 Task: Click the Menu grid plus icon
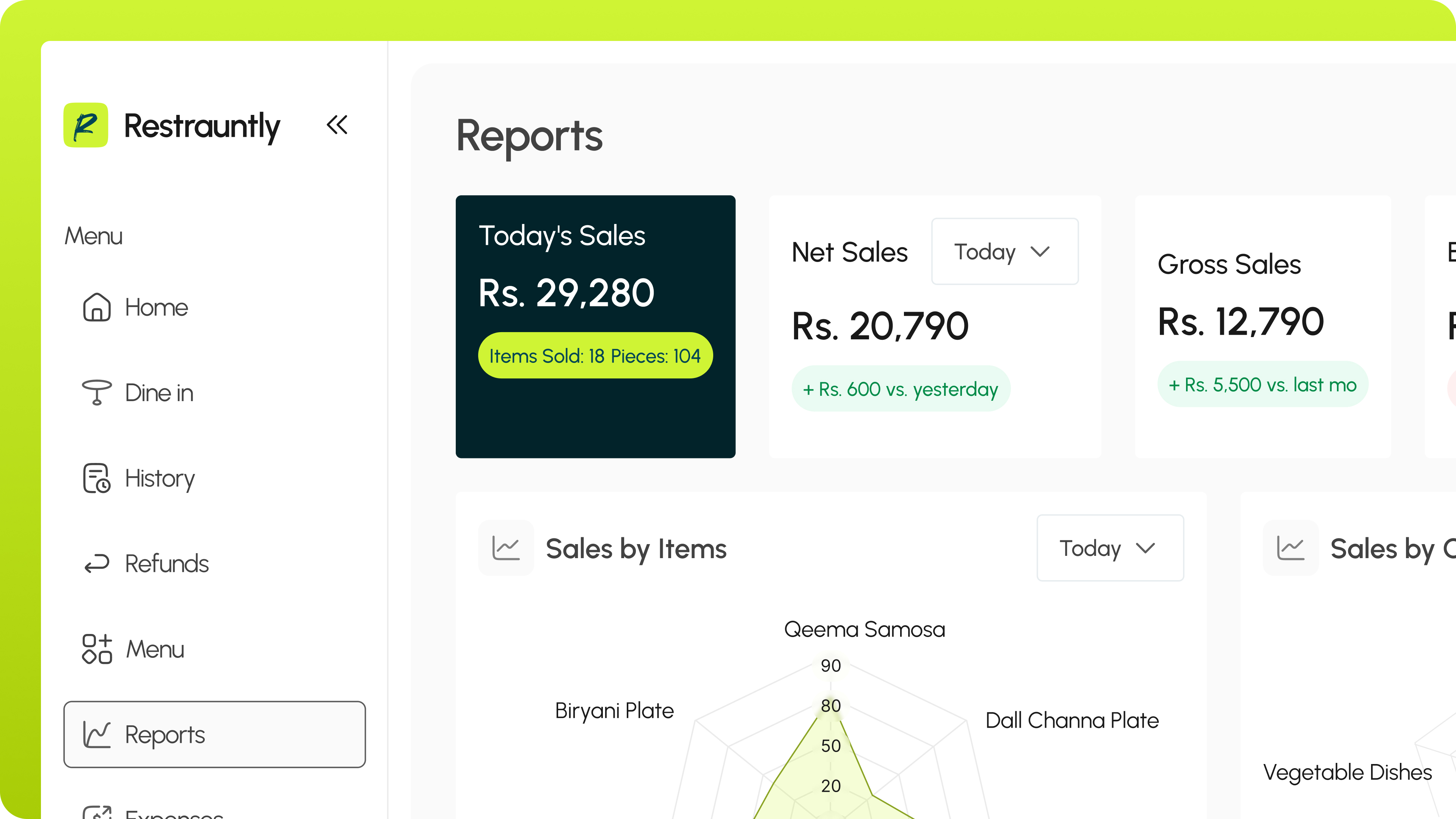97,649
